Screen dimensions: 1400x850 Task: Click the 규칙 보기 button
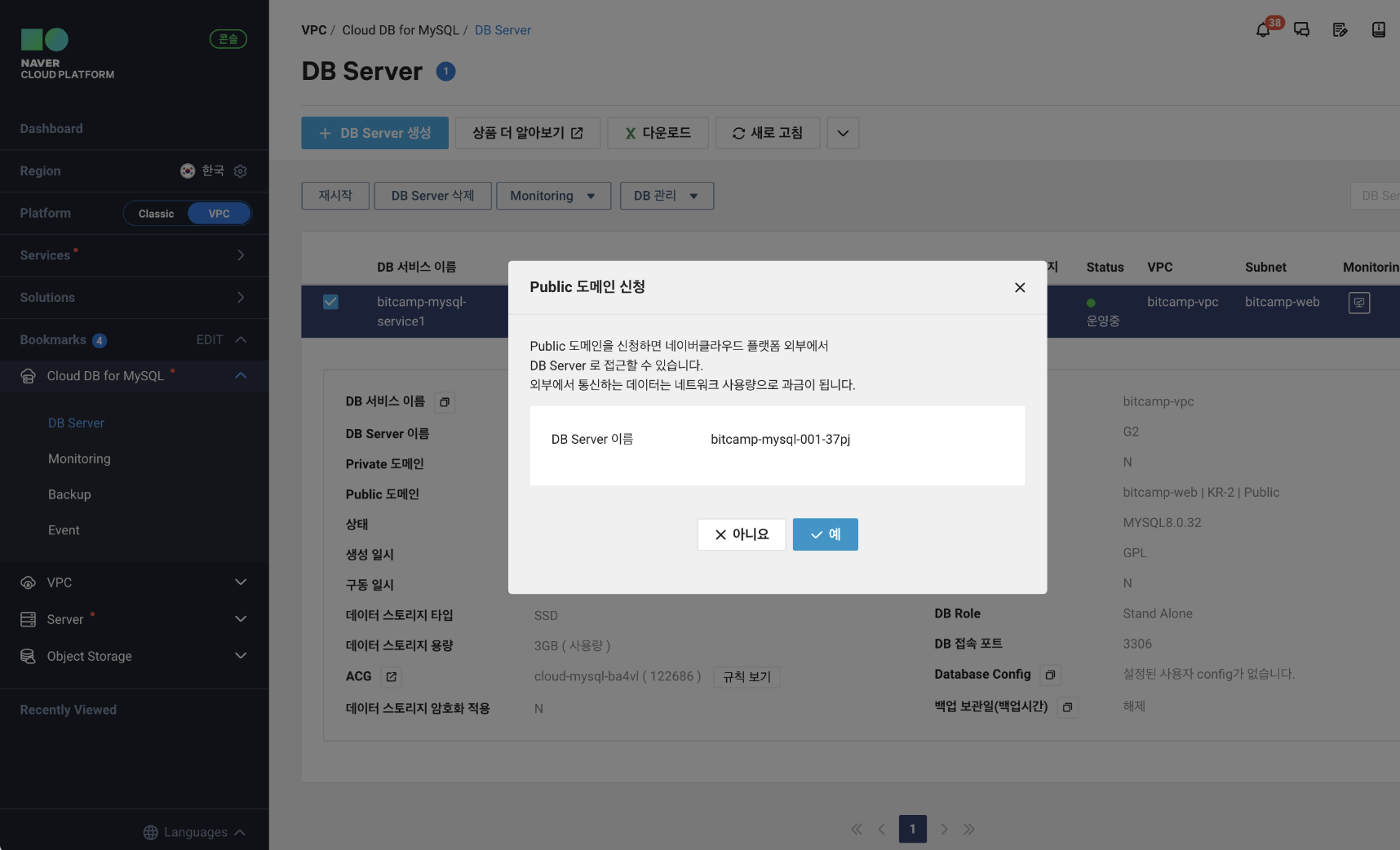coord(747,677)
